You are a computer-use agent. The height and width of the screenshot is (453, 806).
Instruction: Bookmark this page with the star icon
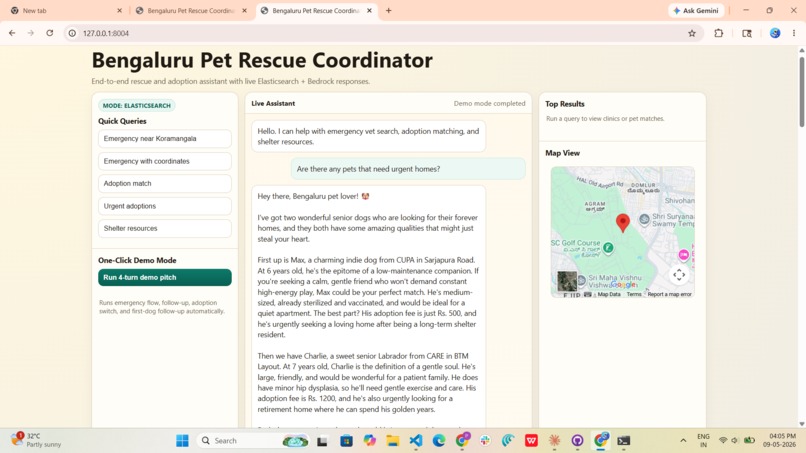(692, 33)
